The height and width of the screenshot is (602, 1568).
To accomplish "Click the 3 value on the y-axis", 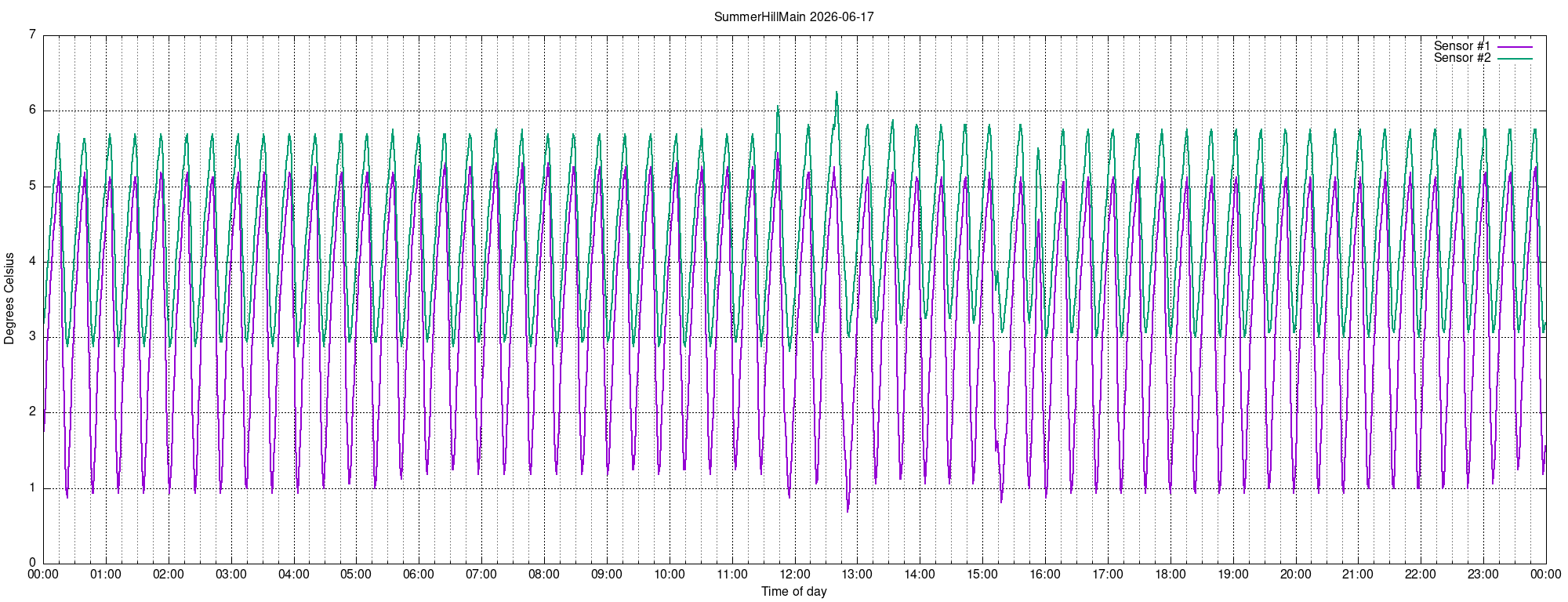I will pos(32,337).
